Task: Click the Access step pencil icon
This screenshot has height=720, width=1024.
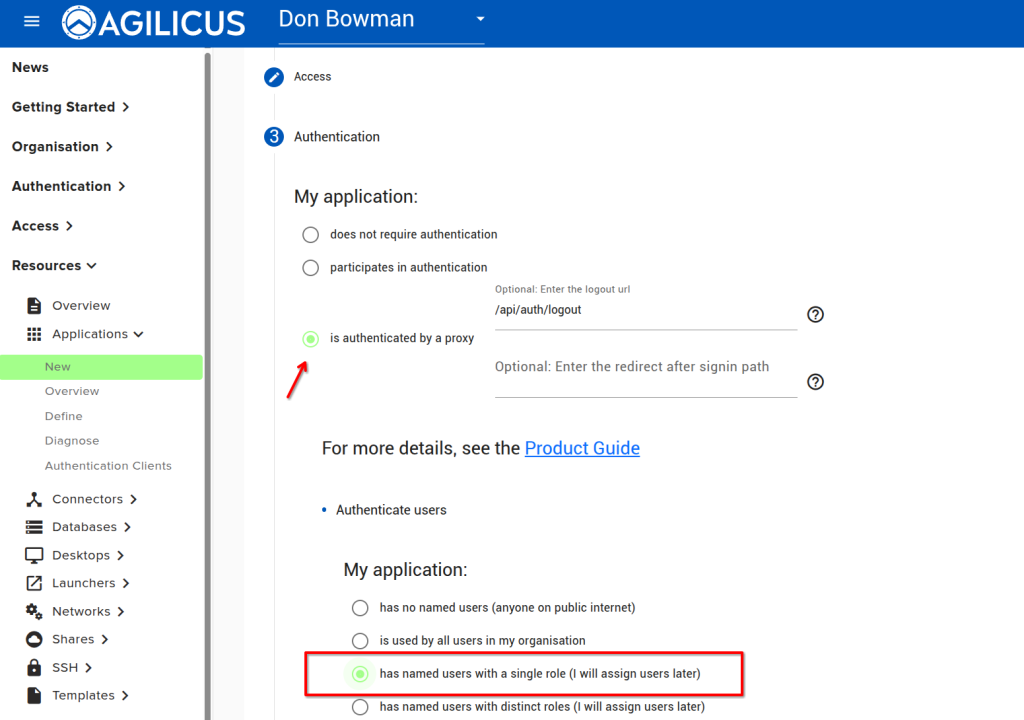Action: (x=274, y=77)
